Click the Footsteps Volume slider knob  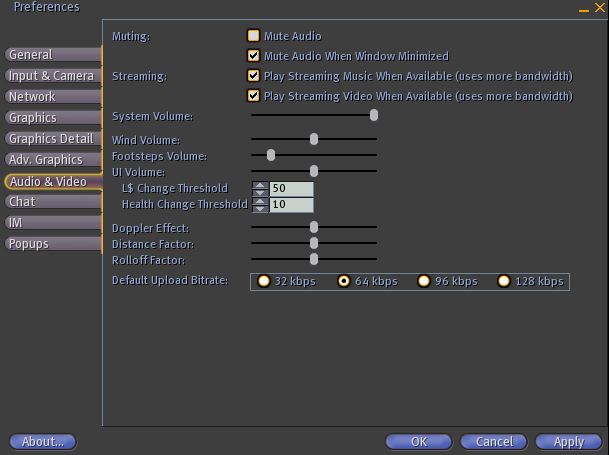coord(271,155)
